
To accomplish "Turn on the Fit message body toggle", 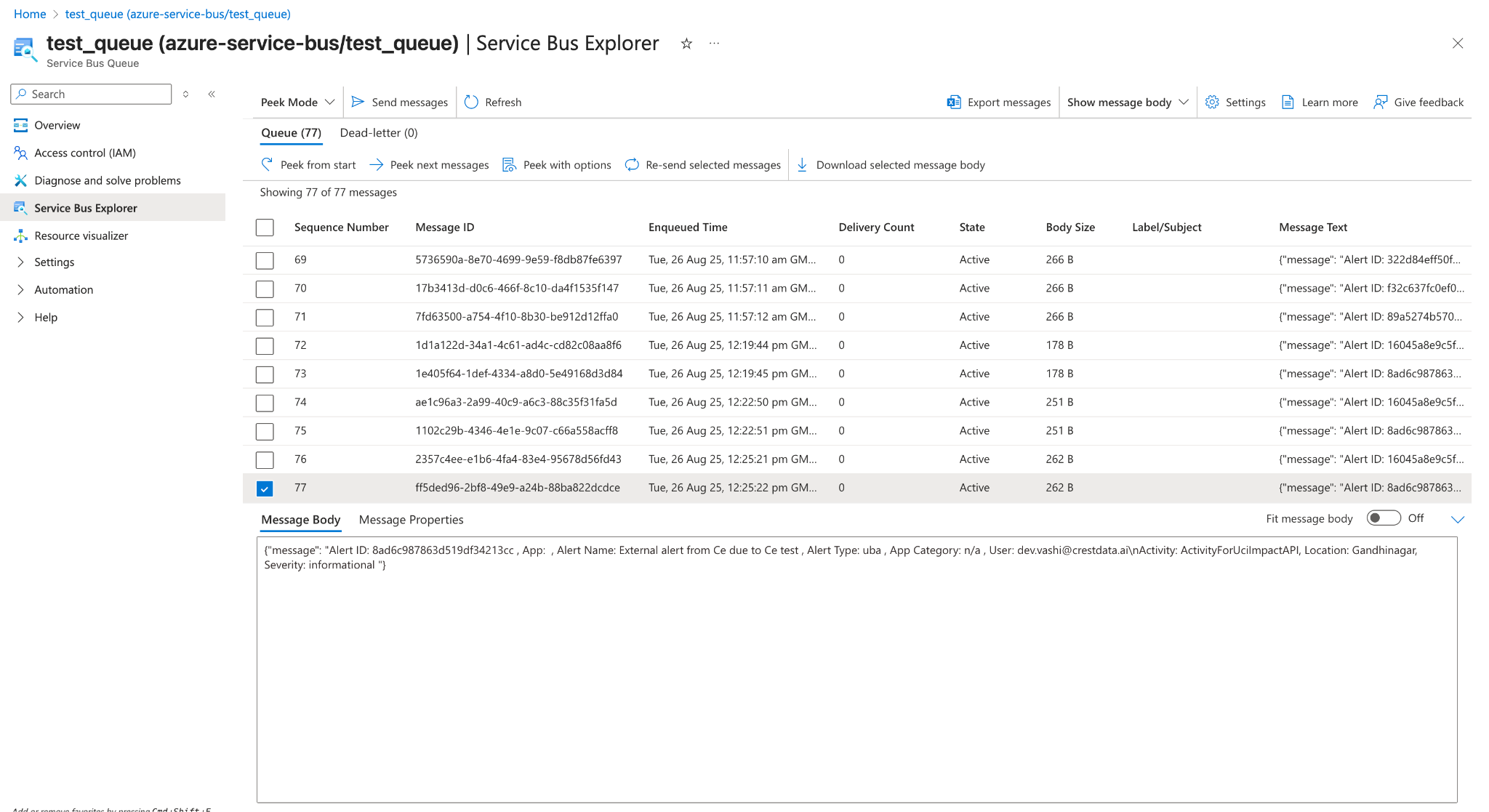I will [1383, 518].
